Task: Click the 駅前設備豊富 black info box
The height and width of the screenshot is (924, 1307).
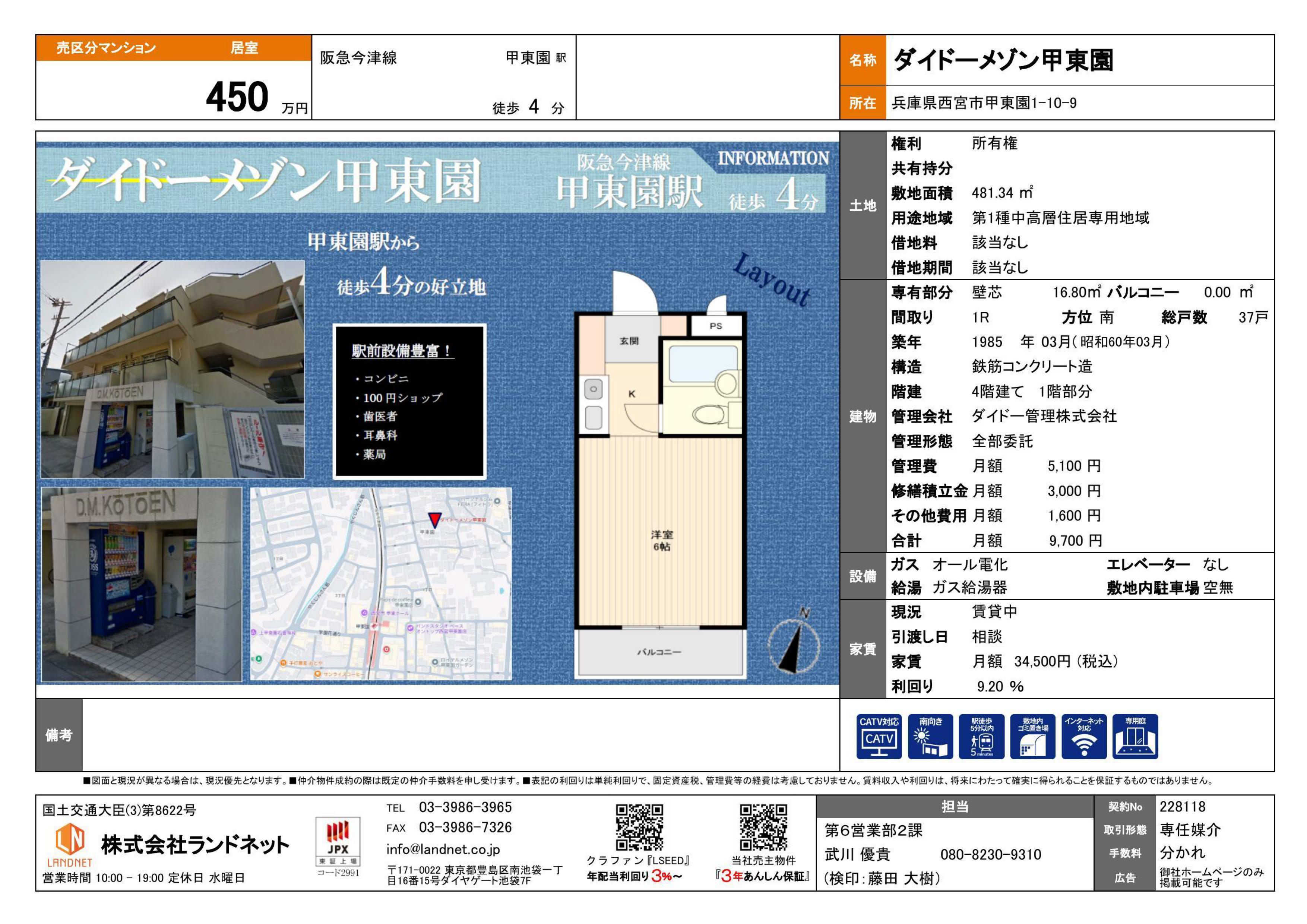Action: [x=409, y=401]
